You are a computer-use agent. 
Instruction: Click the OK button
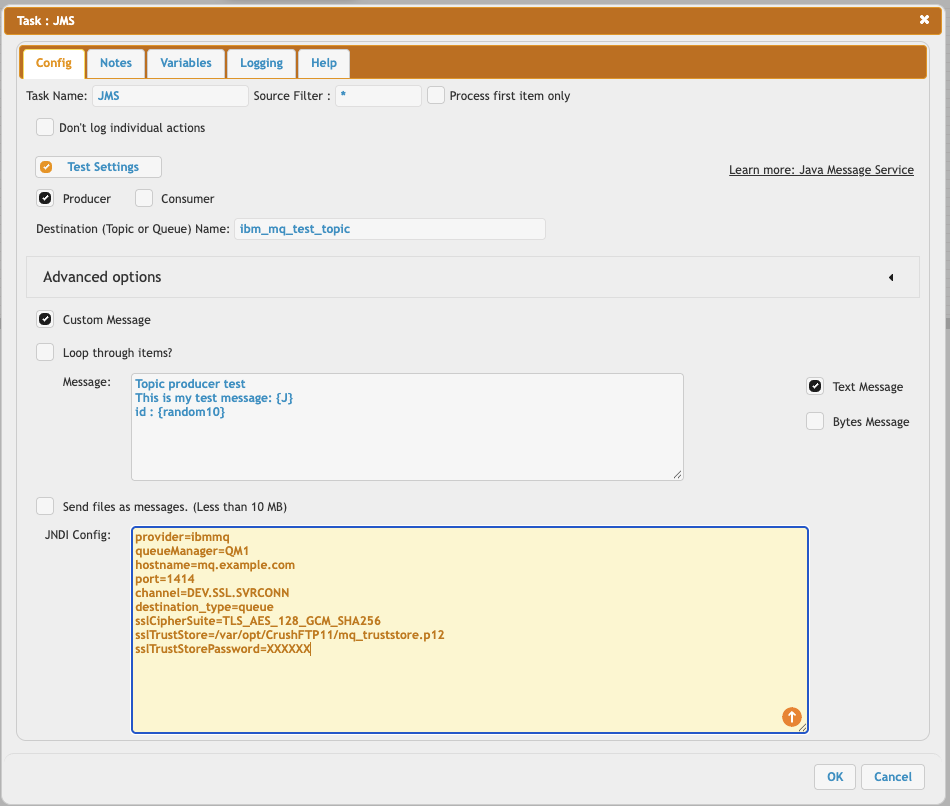[x=835, y=777]
